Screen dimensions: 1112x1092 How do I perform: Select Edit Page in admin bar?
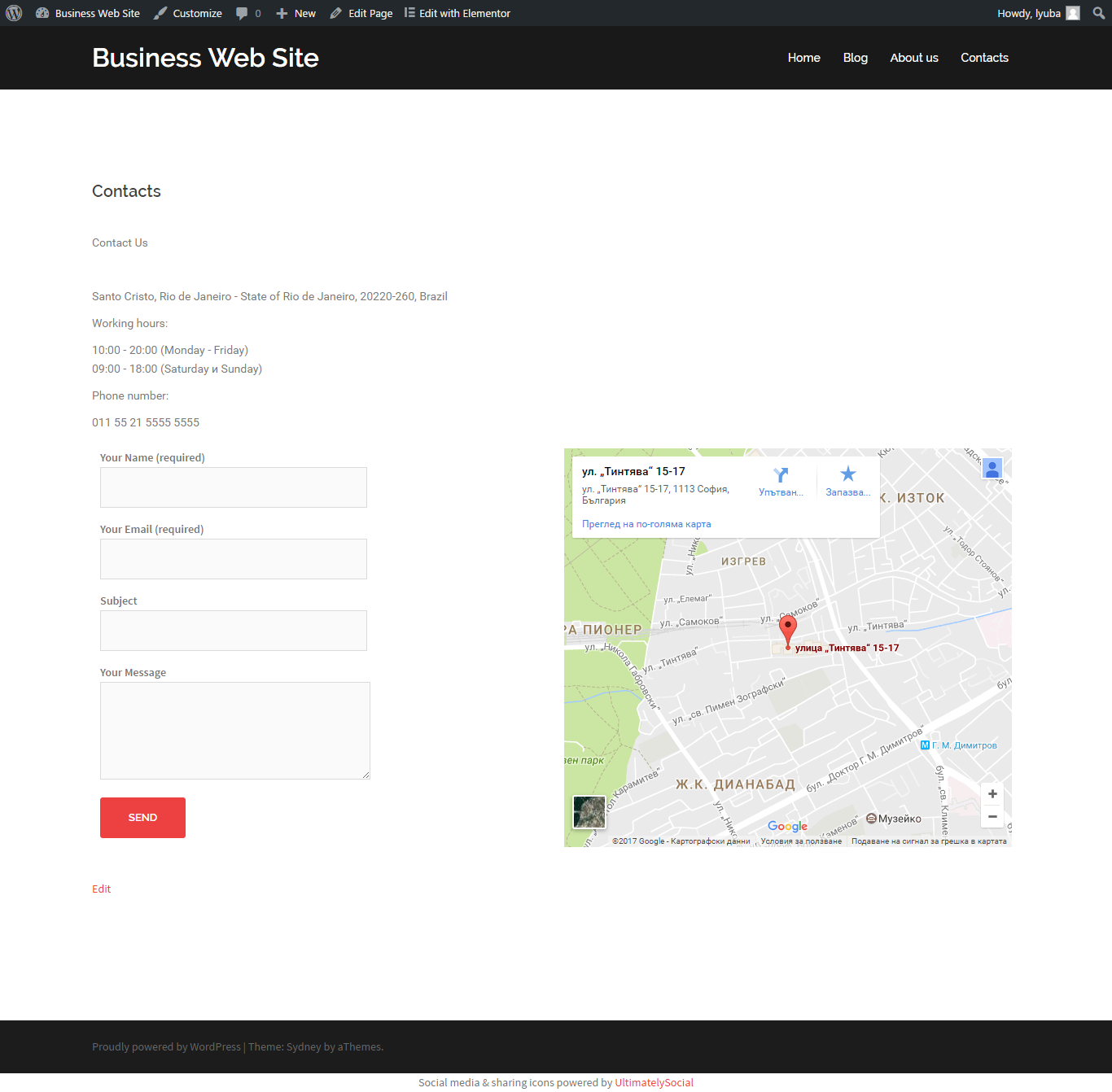[361, 13]
